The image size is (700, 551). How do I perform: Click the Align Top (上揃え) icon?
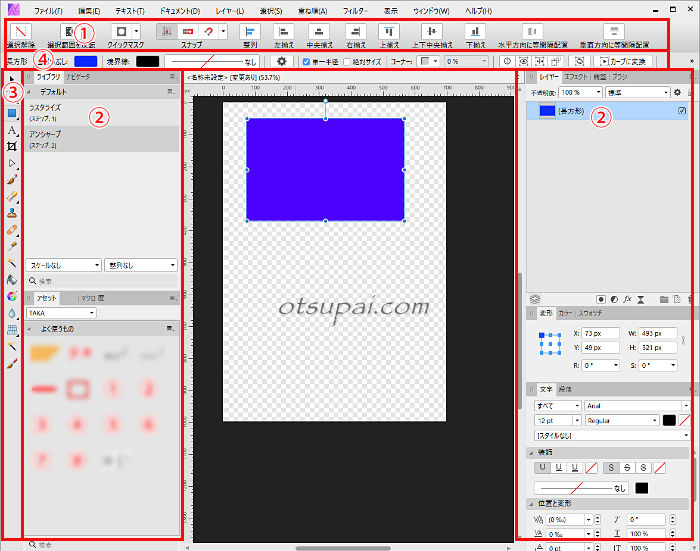[x=390, y=32]
